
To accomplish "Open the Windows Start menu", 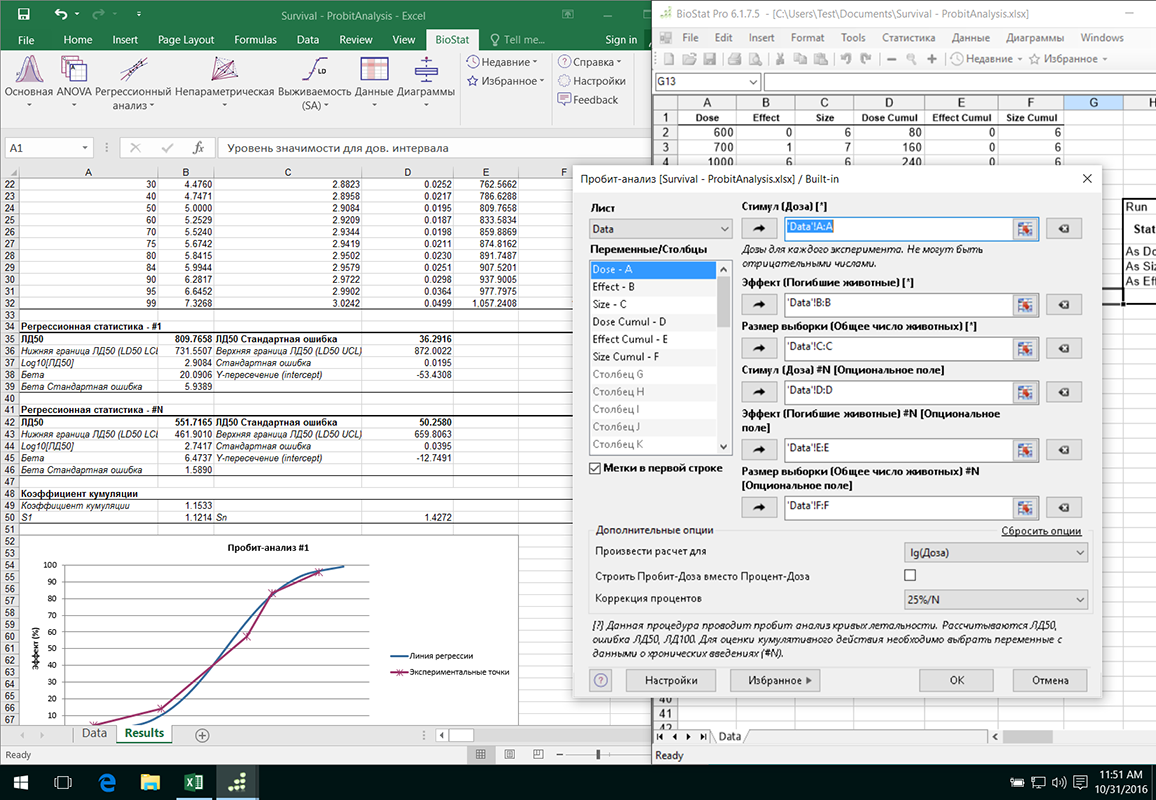I will [x=21, y=782].
